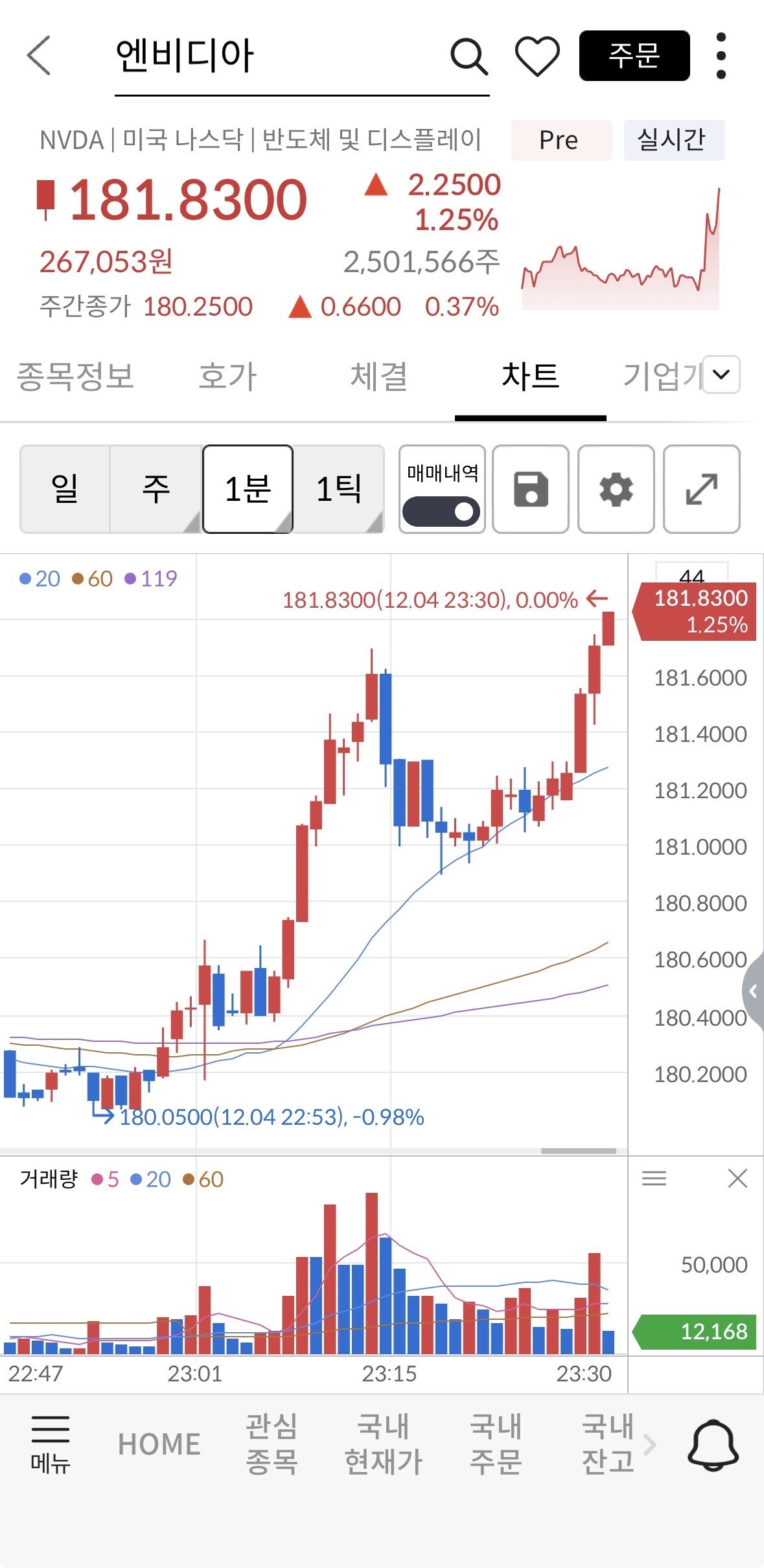Open the 1분 minute interval dropdown
Viewport: 764px width, 1568px height.
point(248,489)
